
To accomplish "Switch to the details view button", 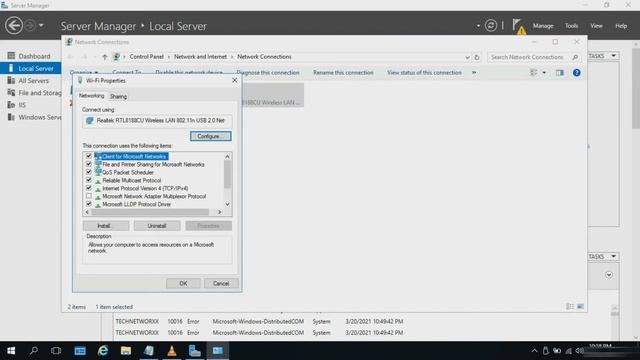I will [x=570, y=307].
